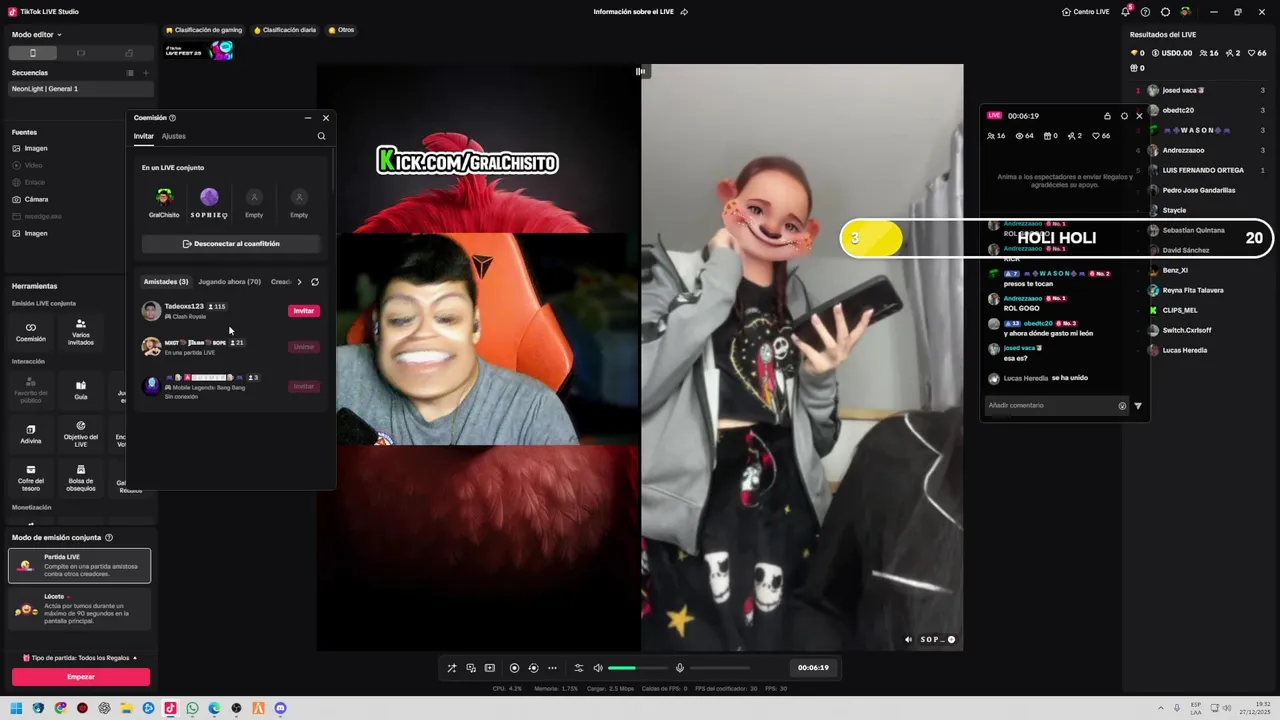The image size is (1280, 720).
Task: Select the NeonLight | General 1 sequence
Action: coord(80,89)
